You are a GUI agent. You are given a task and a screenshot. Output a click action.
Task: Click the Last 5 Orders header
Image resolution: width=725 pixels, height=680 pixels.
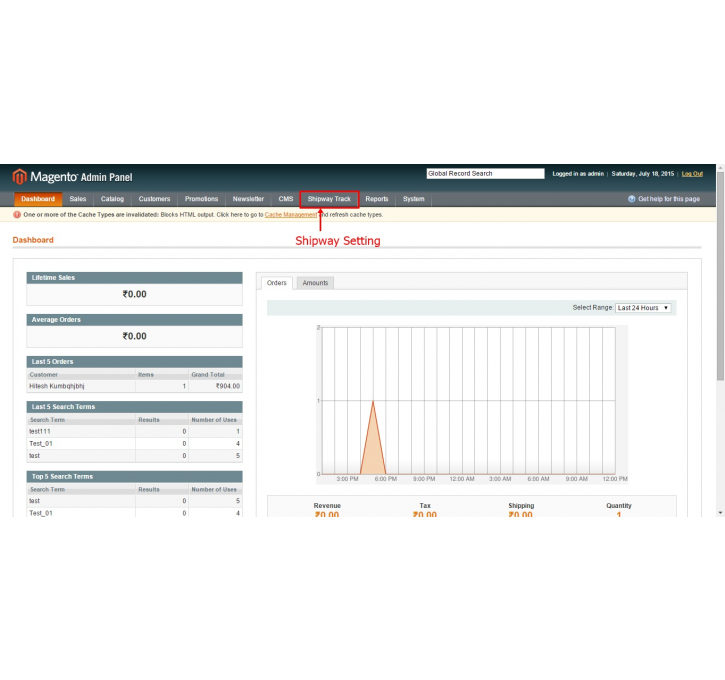135,361
